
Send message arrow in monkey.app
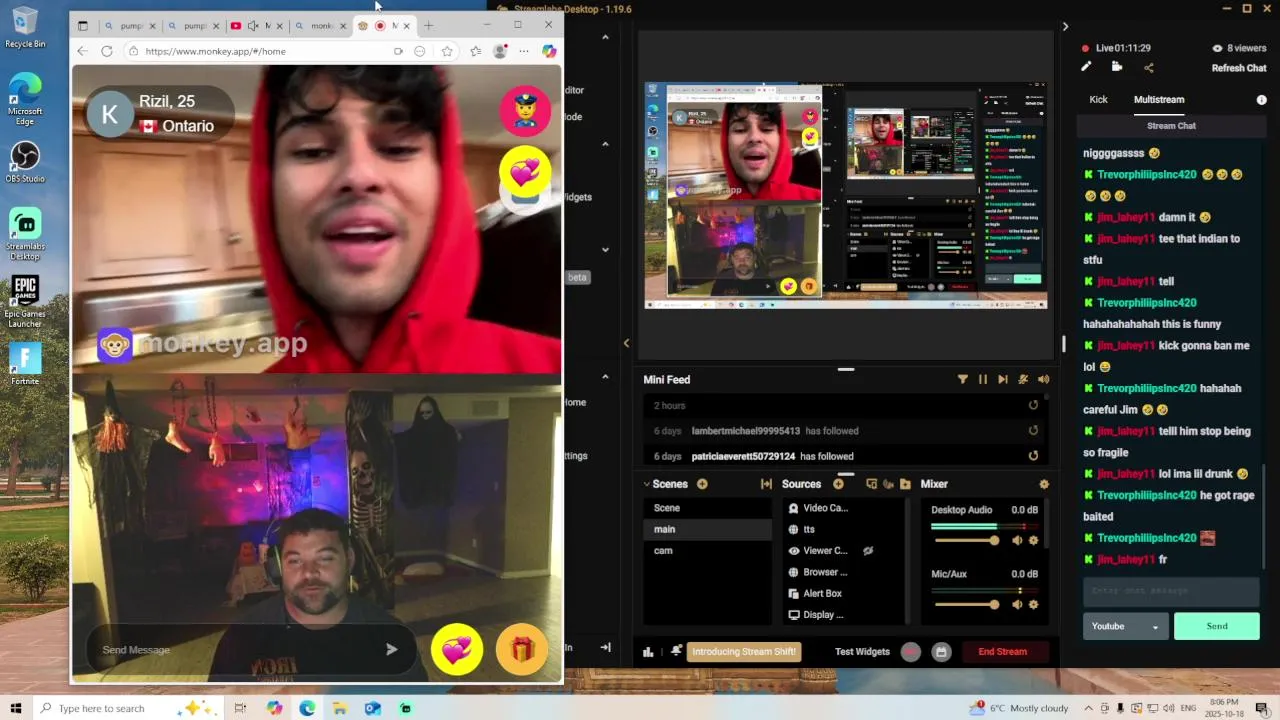pos(392,650)
